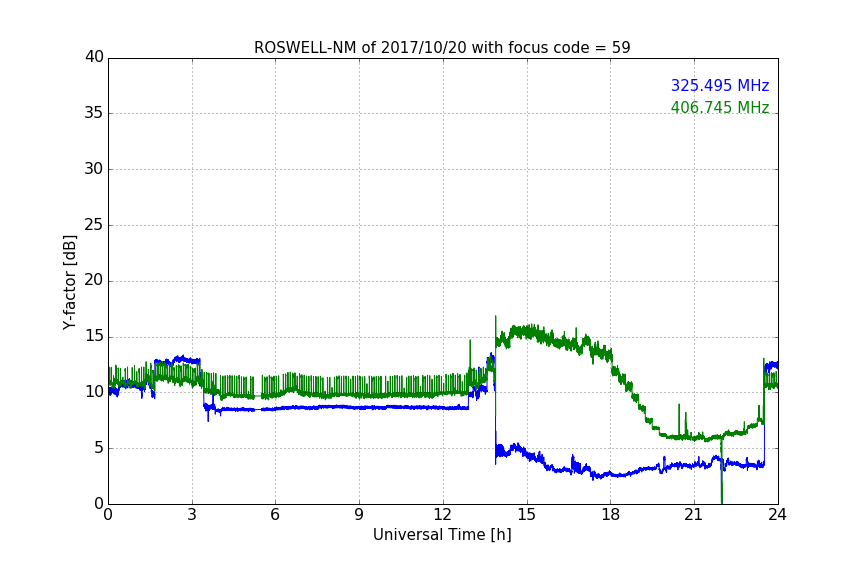Click the y-axis tick label '40'
Image resolution: width=864 pixels, height=576 pixels.
[94, 57]
